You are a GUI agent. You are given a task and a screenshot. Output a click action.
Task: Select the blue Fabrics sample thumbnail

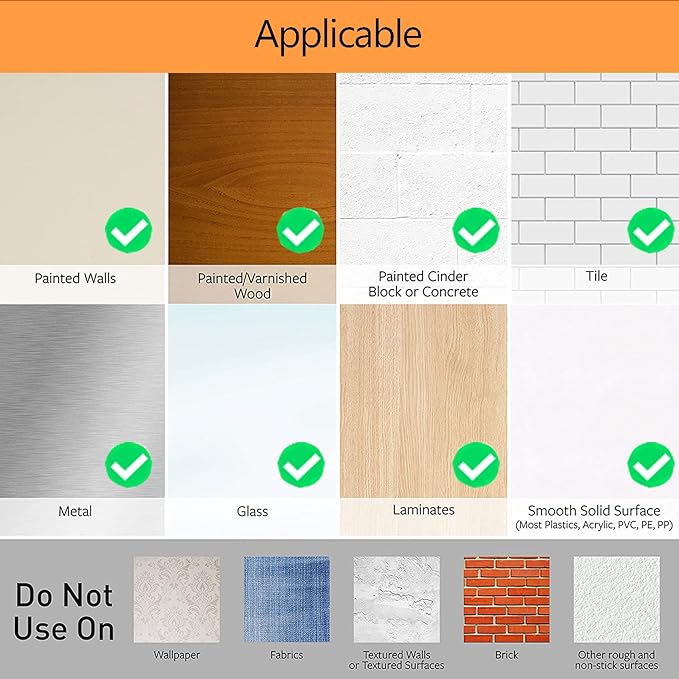pos(287,599)
